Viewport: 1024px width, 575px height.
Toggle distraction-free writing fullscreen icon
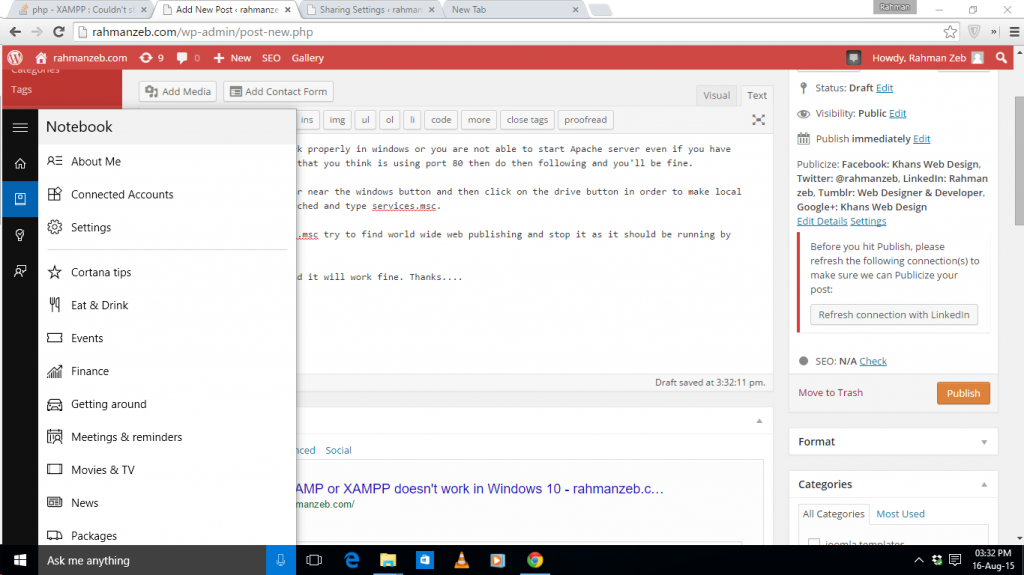point(758,120)
